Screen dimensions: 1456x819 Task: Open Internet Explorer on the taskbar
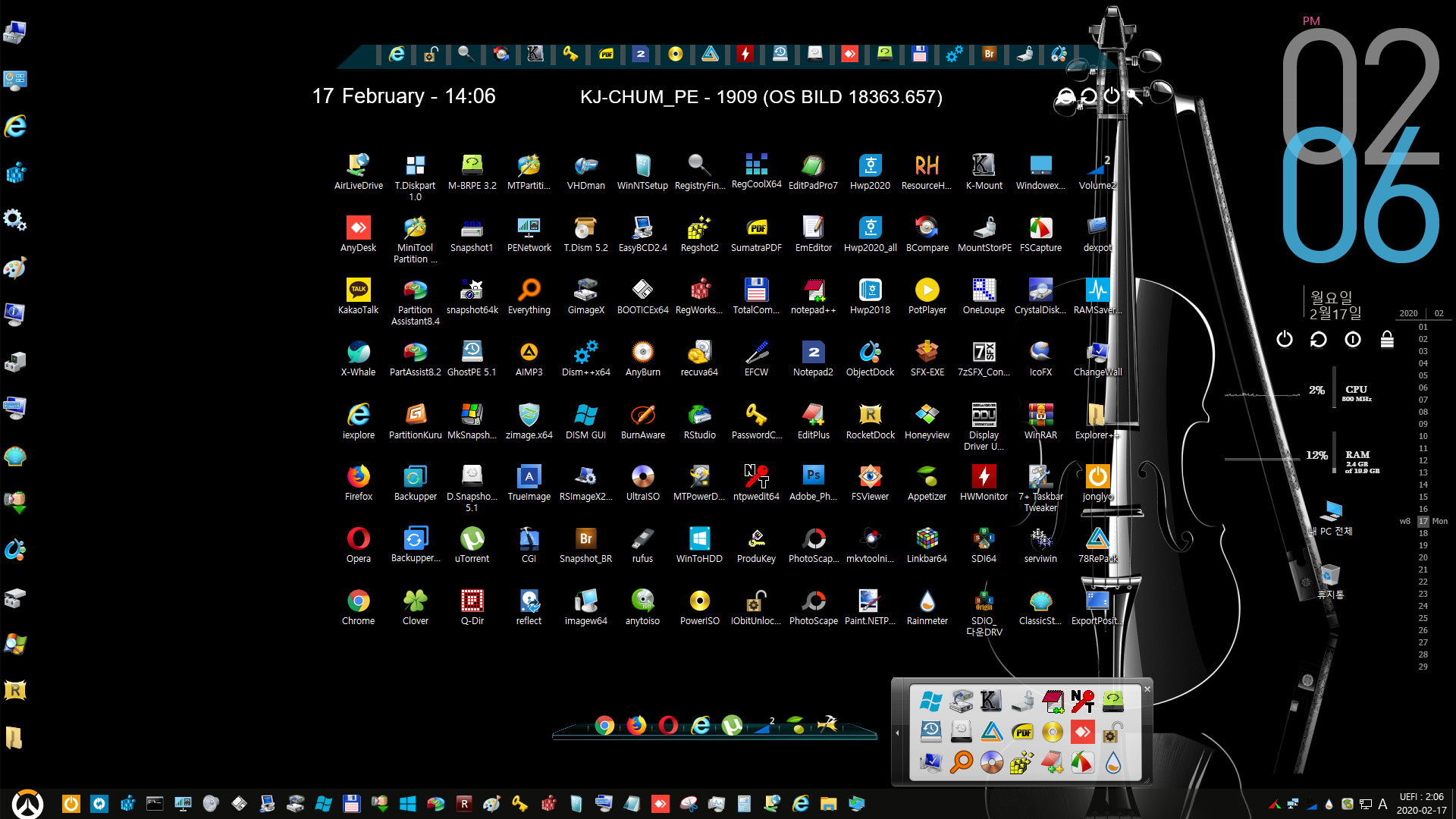[800, 804]
